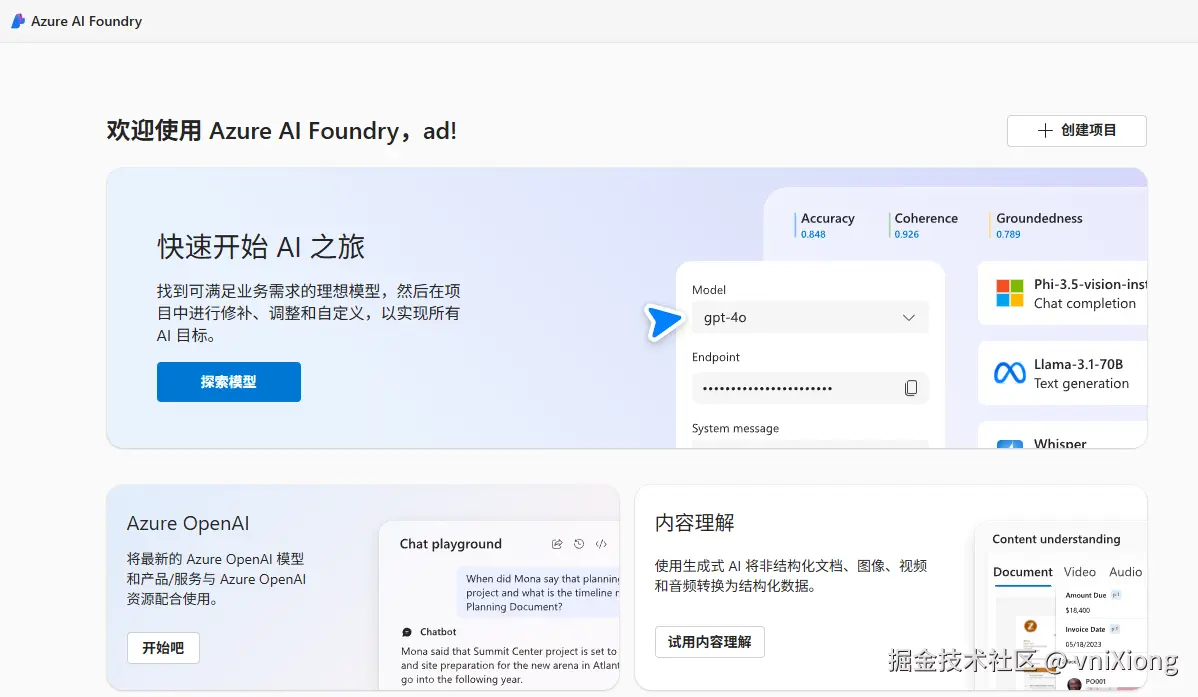This screenshot has height=697, width=1198.
Task: Click the masked Endpoint field
Action: point(810,388)
